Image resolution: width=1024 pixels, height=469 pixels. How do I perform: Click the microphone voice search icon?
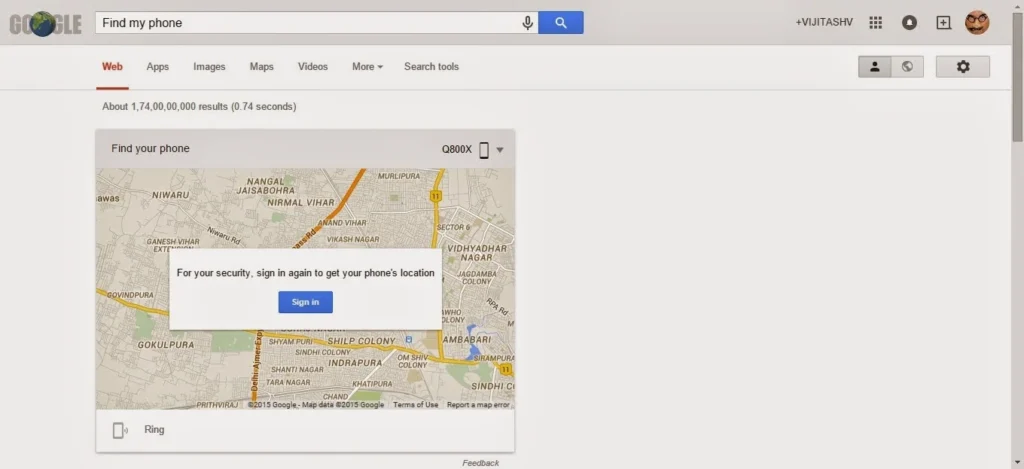(x=527, y=23)
